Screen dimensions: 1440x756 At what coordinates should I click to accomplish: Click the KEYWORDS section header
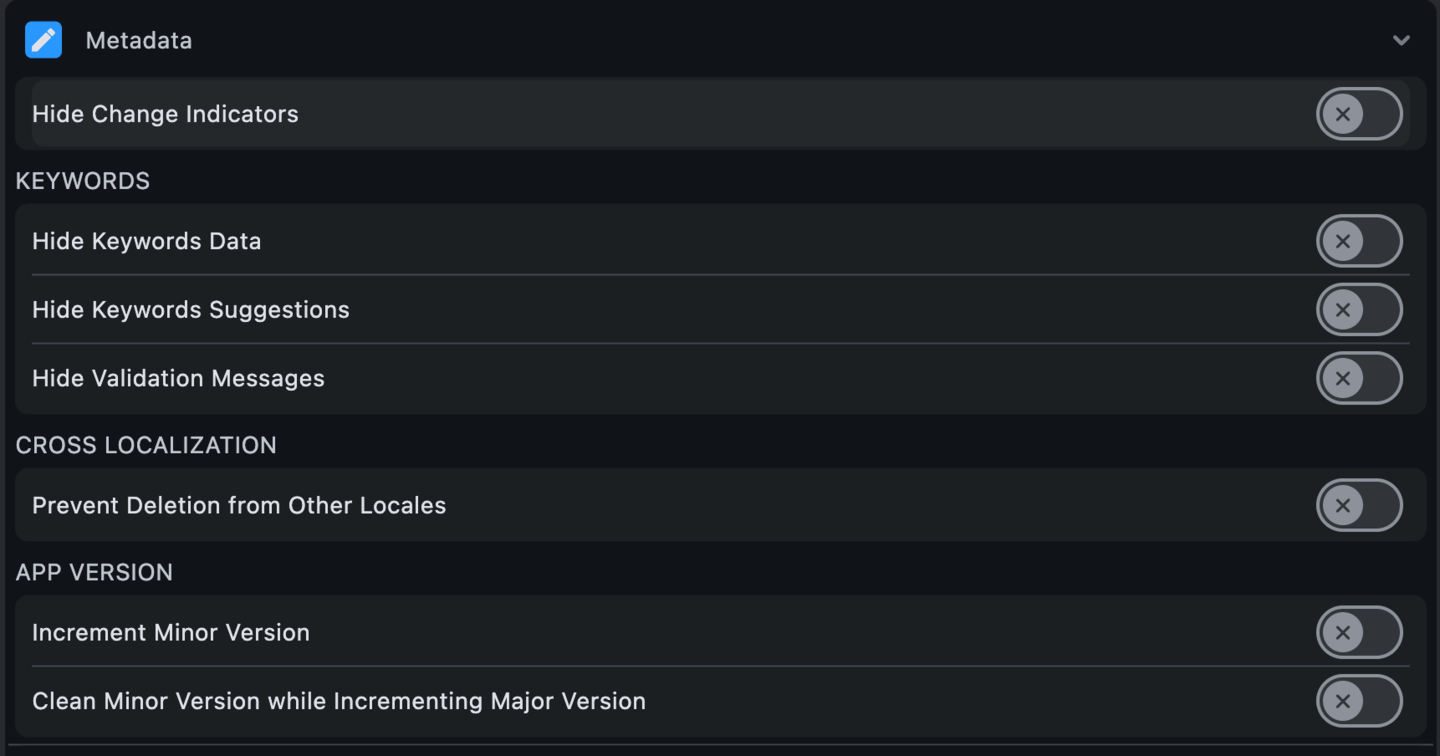82,180
